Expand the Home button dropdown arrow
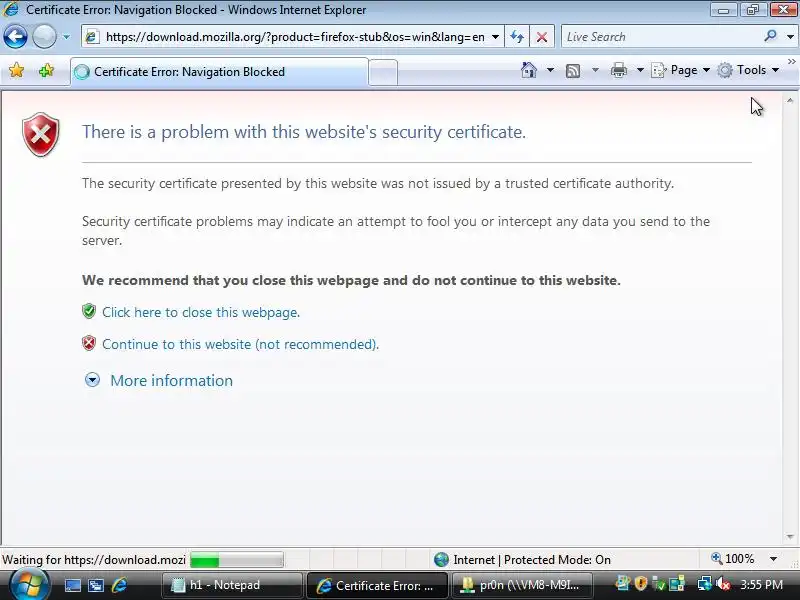The height and width of the screenshot is (600, 800). [551, 70]
